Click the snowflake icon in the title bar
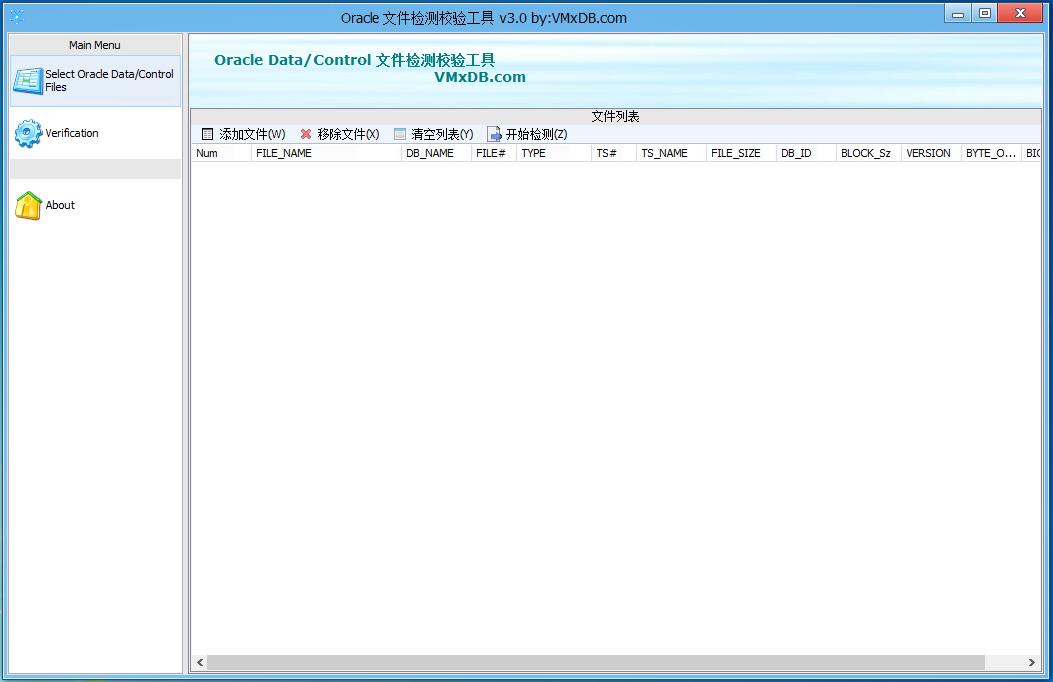Viewport: 1053px width, 682px height. pos(16,14)
